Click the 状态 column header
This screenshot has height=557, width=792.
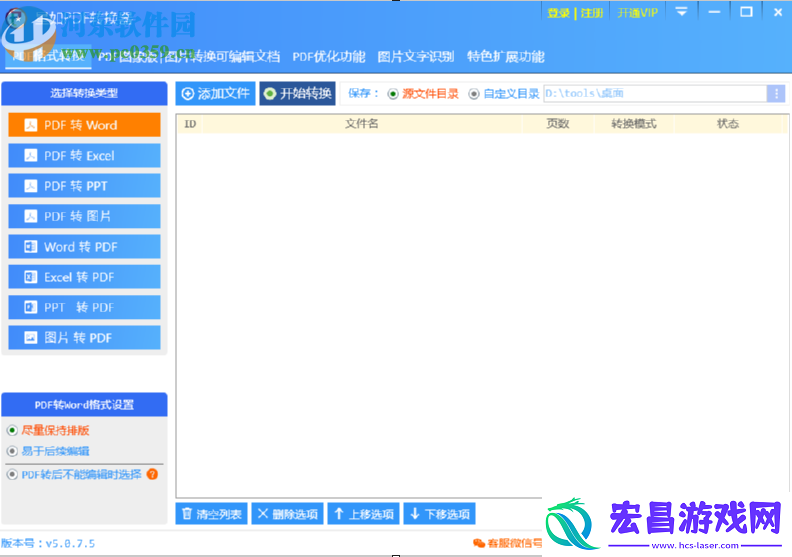(x=728, y=124)
